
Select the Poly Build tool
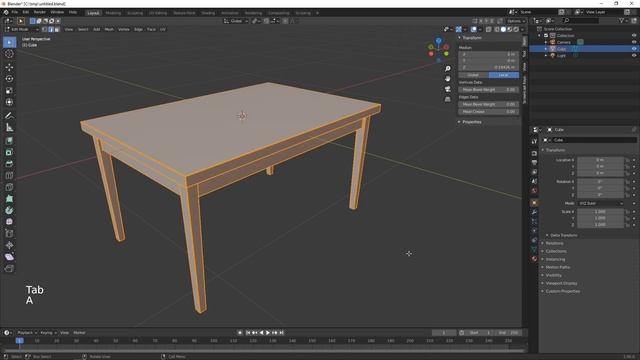click(x=9, y=199)
